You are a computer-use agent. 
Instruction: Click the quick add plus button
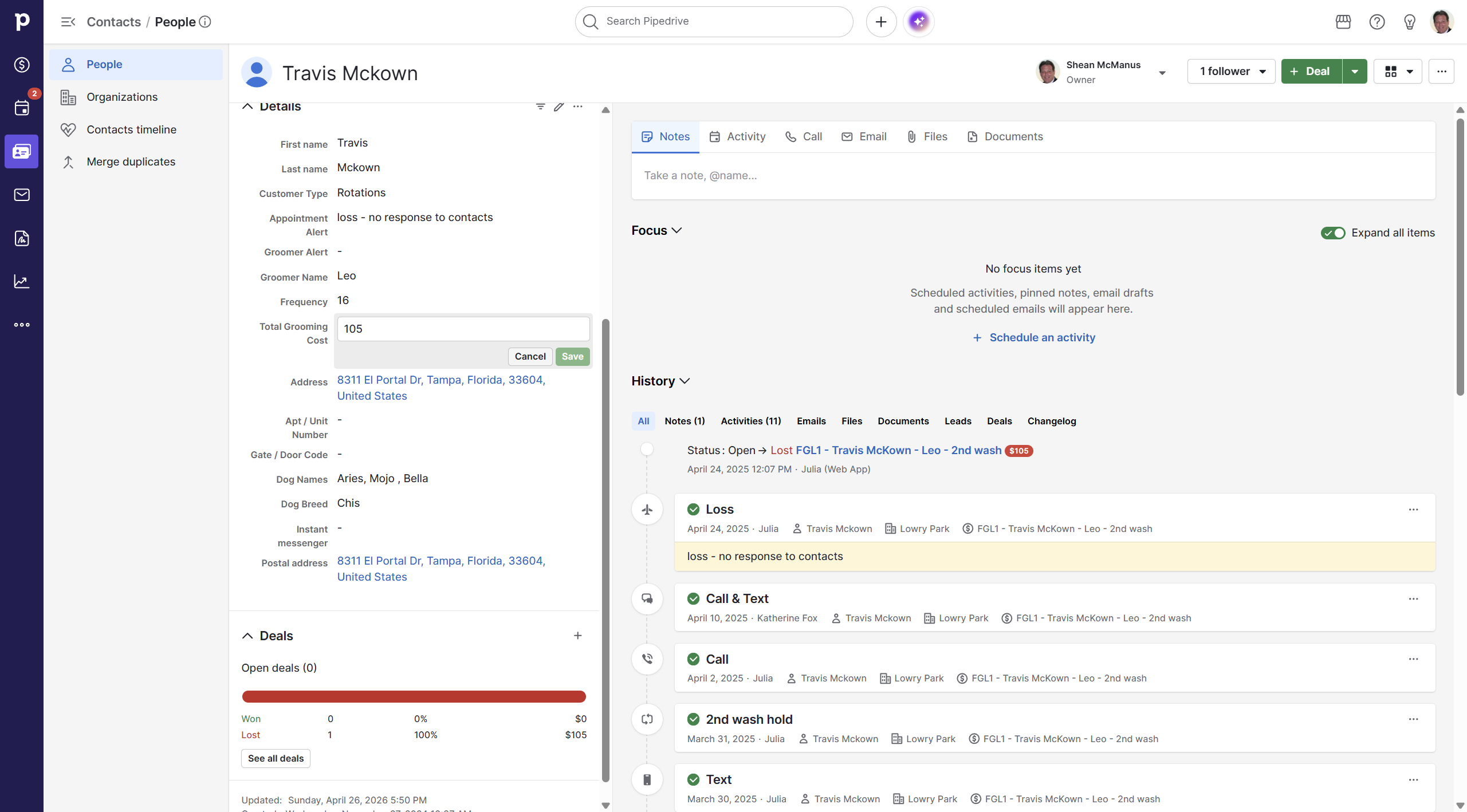pyautogui.click(x=881, y=22)
